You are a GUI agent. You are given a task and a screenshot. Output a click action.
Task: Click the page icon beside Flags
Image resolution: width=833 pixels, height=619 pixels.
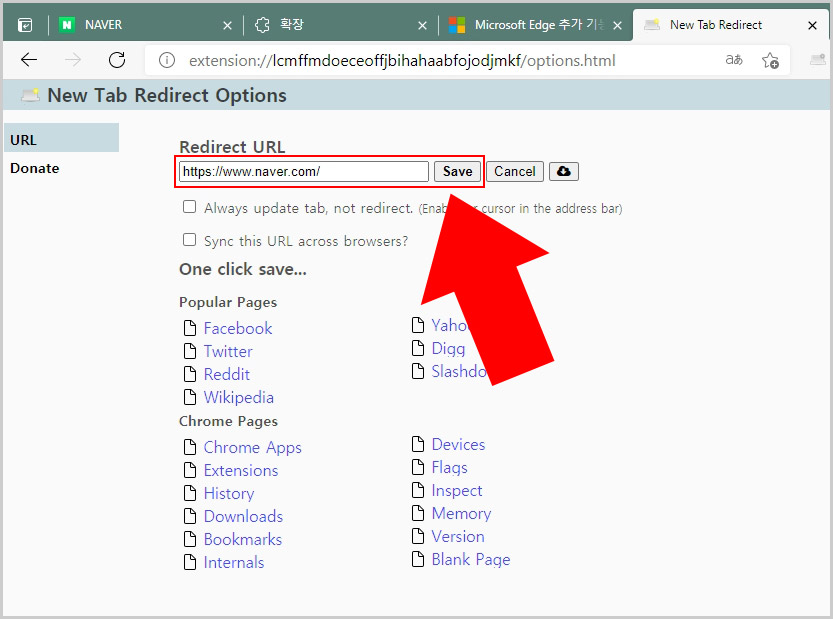418,467
